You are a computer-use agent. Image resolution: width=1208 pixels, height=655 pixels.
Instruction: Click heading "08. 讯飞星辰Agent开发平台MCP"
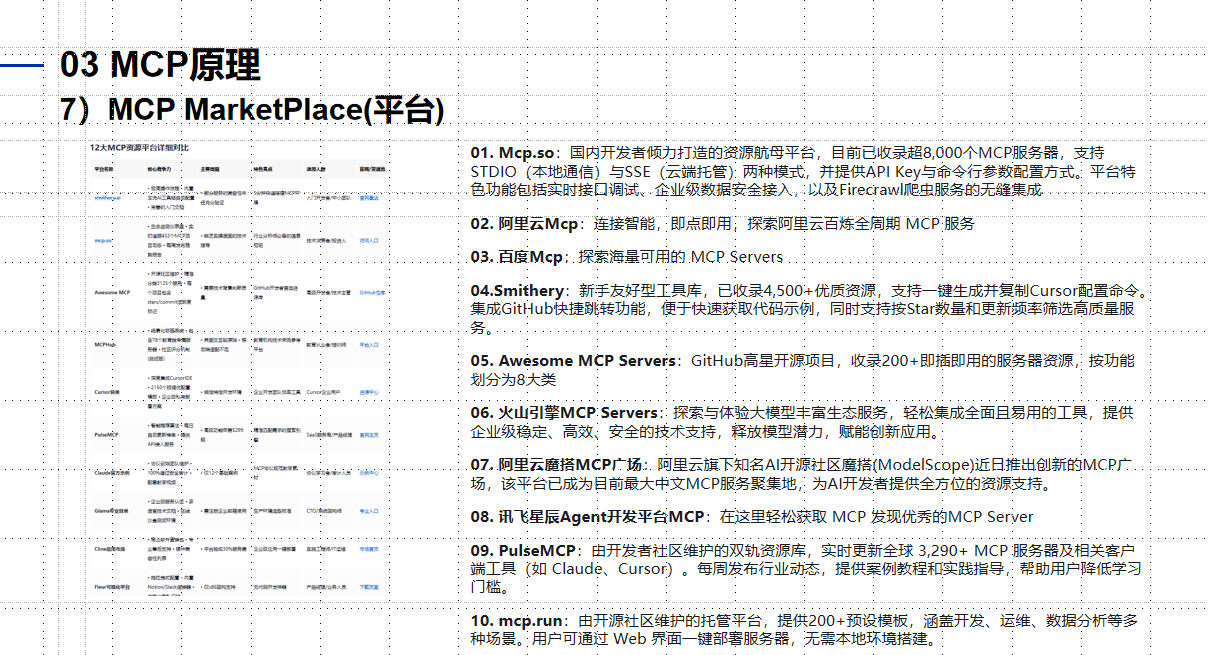588,517
